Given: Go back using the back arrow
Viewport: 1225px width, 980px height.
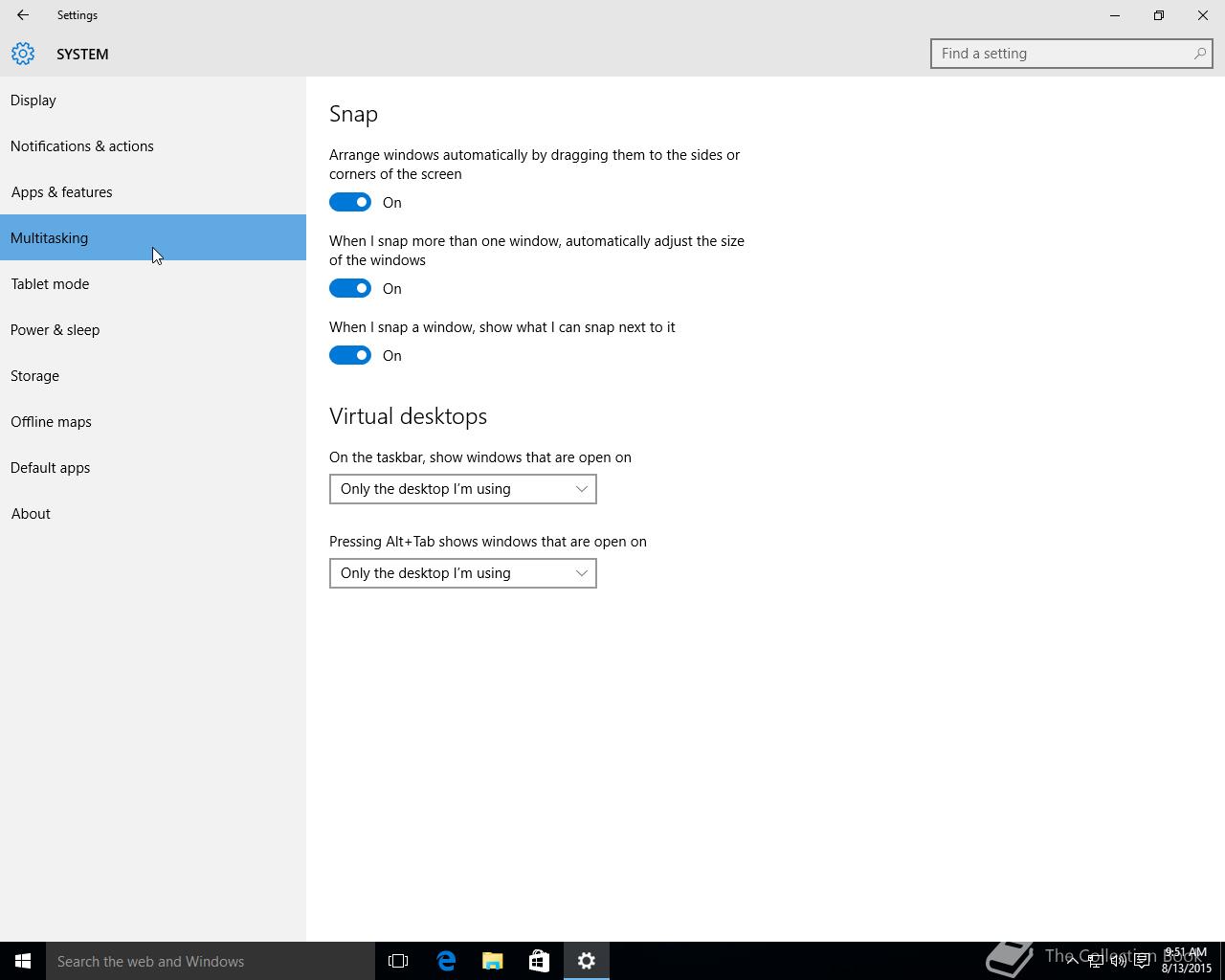Looking at the screenshot, I should 23,15.
